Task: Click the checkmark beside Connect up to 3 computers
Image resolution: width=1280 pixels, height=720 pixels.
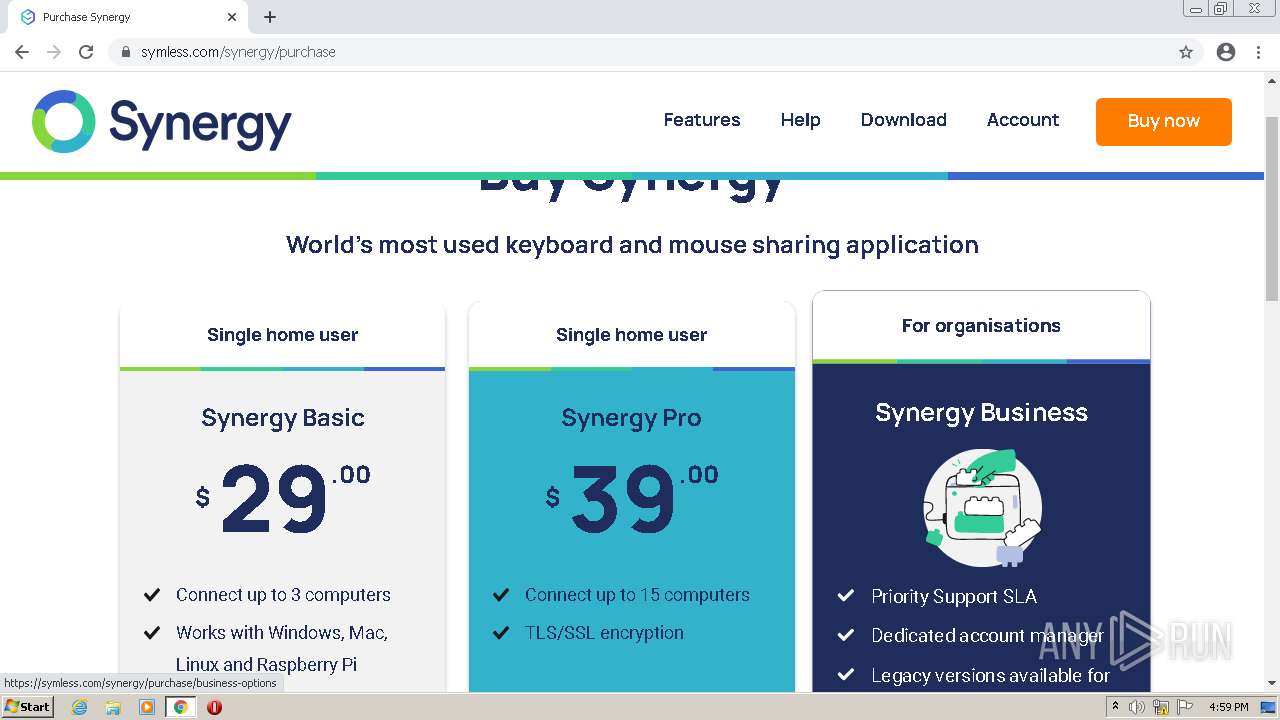Action: point(152,595)
